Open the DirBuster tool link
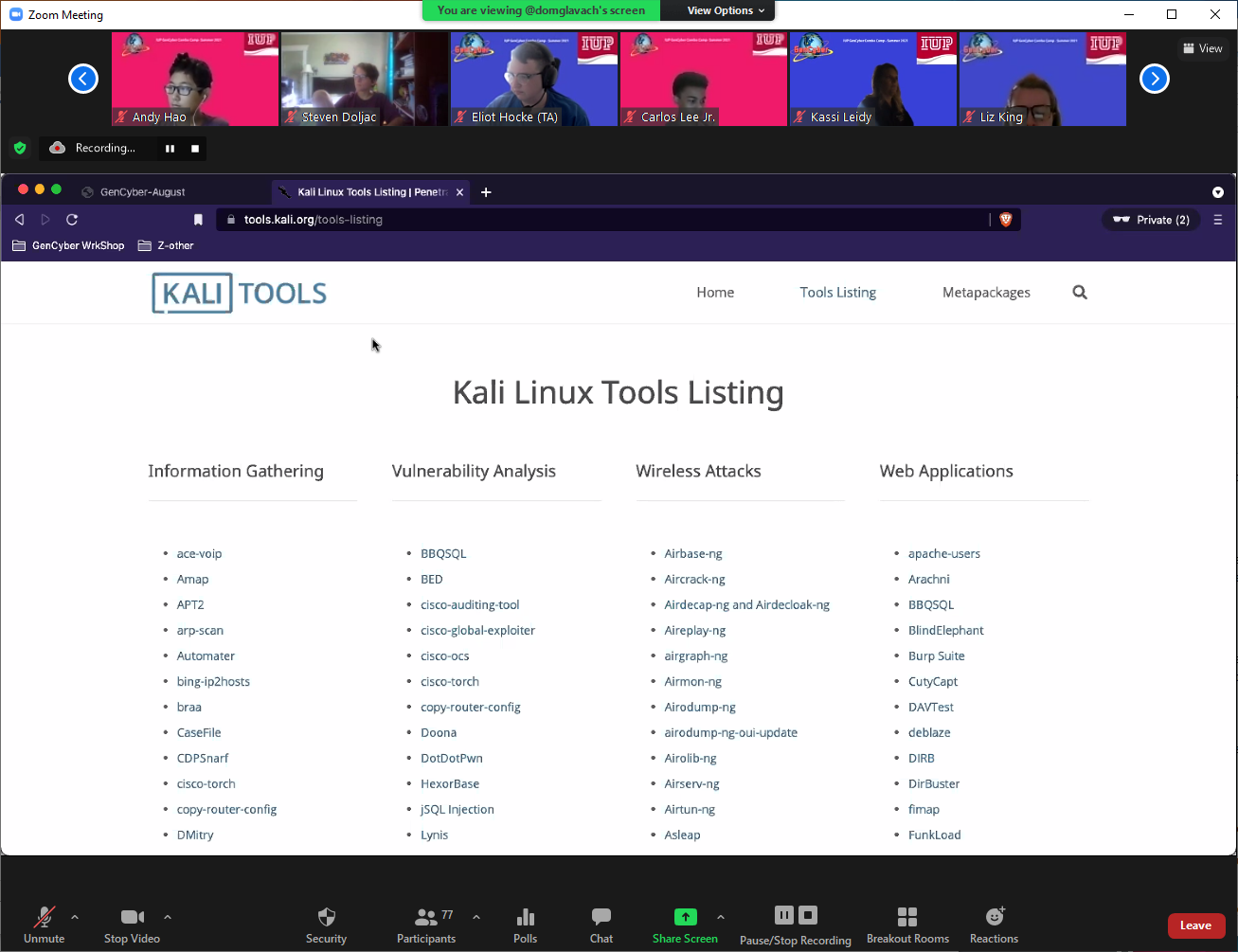The height and width of the screenshot is (952, 1238). [934, 783]
